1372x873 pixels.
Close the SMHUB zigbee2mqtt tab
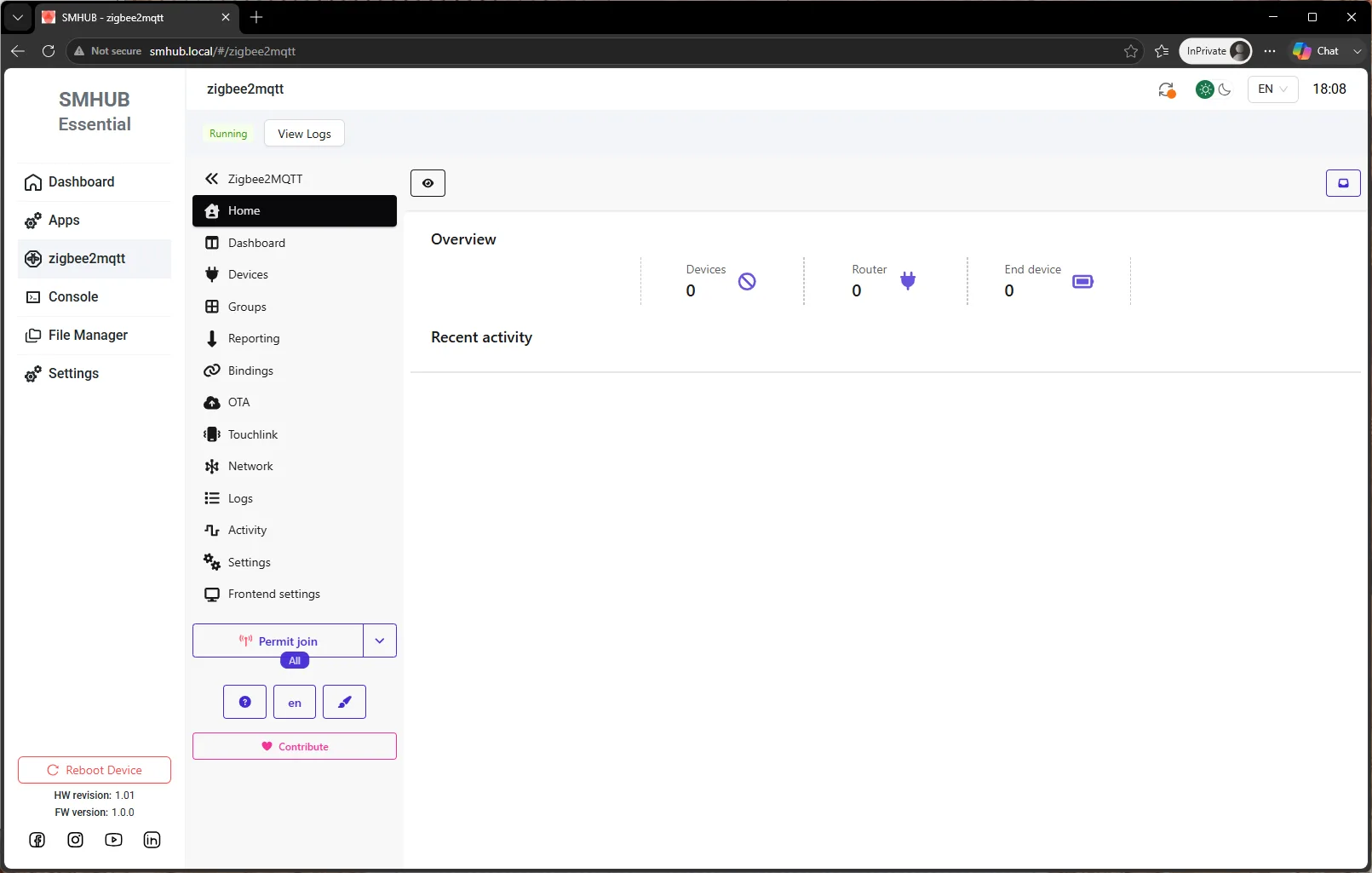(226, 17)
